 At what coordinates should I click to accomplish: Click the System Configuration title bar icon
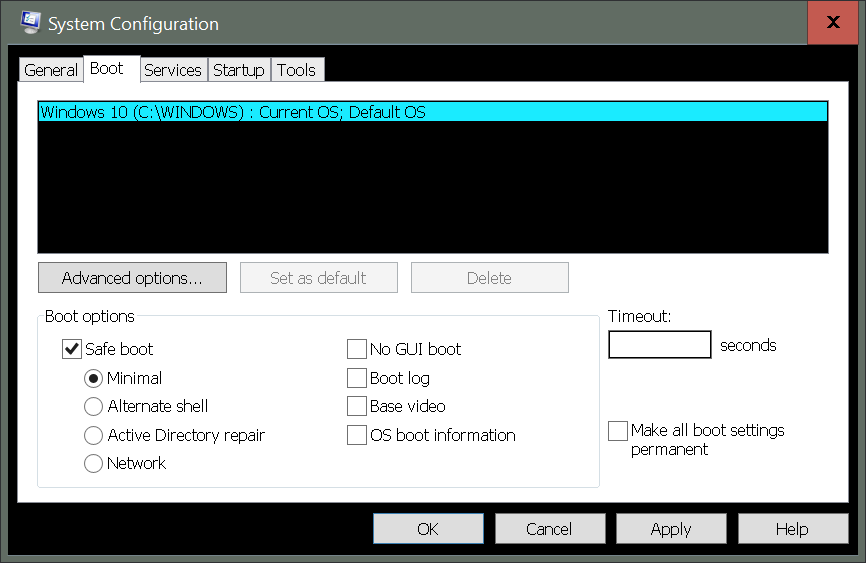pyautogui.click(x=30, y=23)
